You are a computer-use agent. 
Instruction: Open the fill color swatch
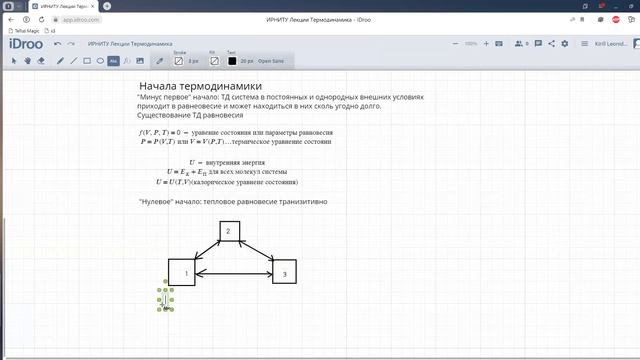214,61
